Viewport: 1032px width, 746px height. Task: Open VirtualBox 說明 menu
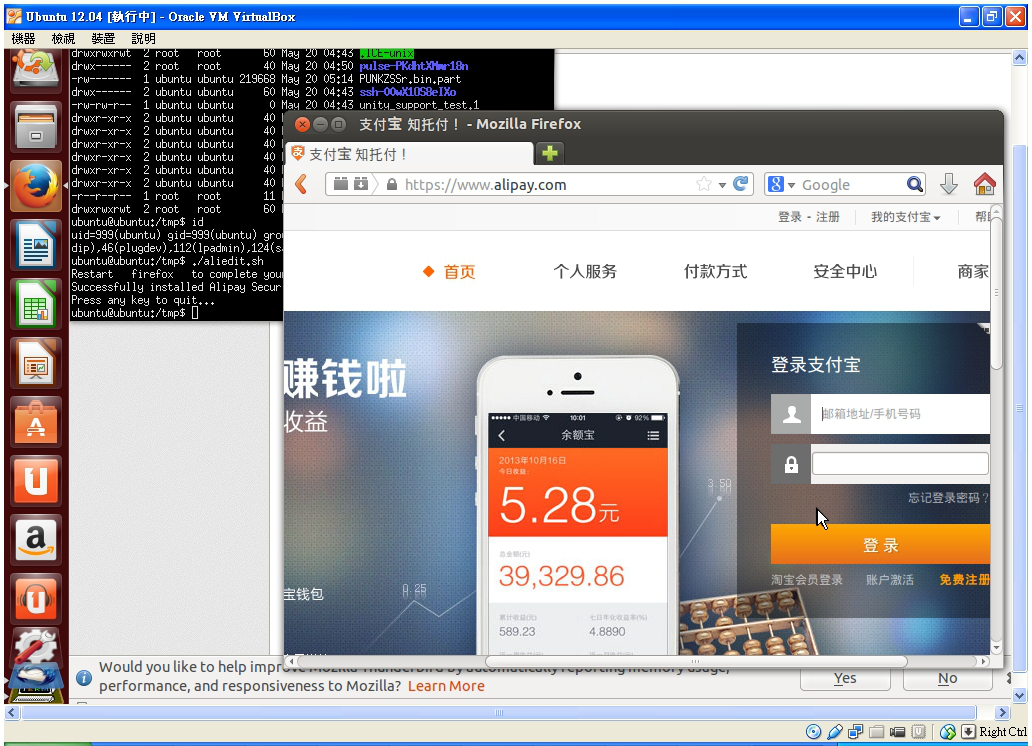point(143,39)
